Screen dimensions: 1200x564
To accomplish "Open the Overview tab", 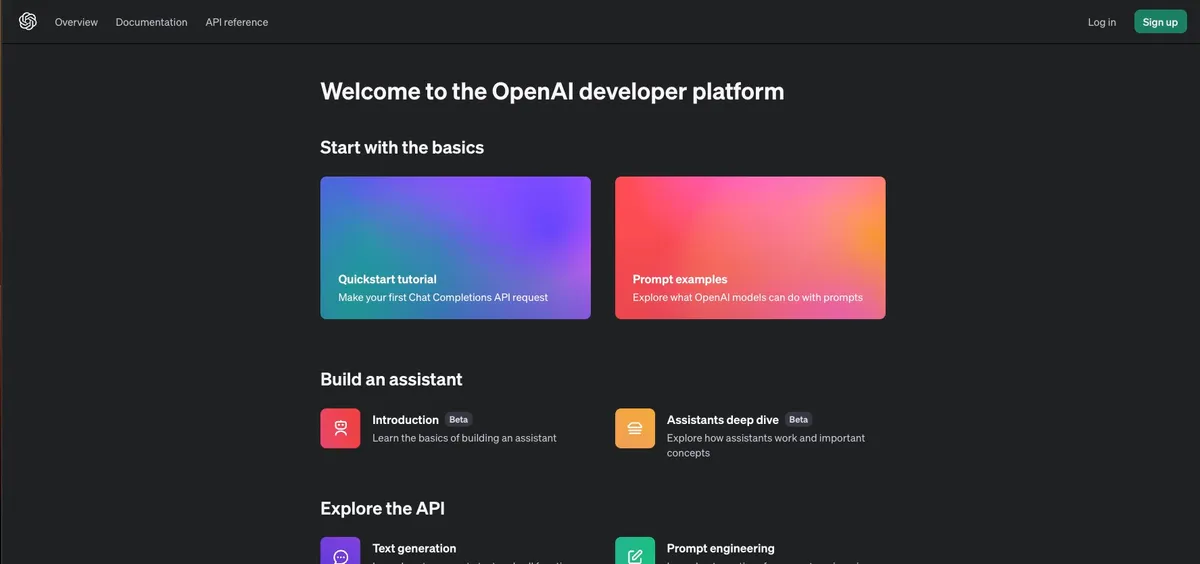I will click(76, 22).
